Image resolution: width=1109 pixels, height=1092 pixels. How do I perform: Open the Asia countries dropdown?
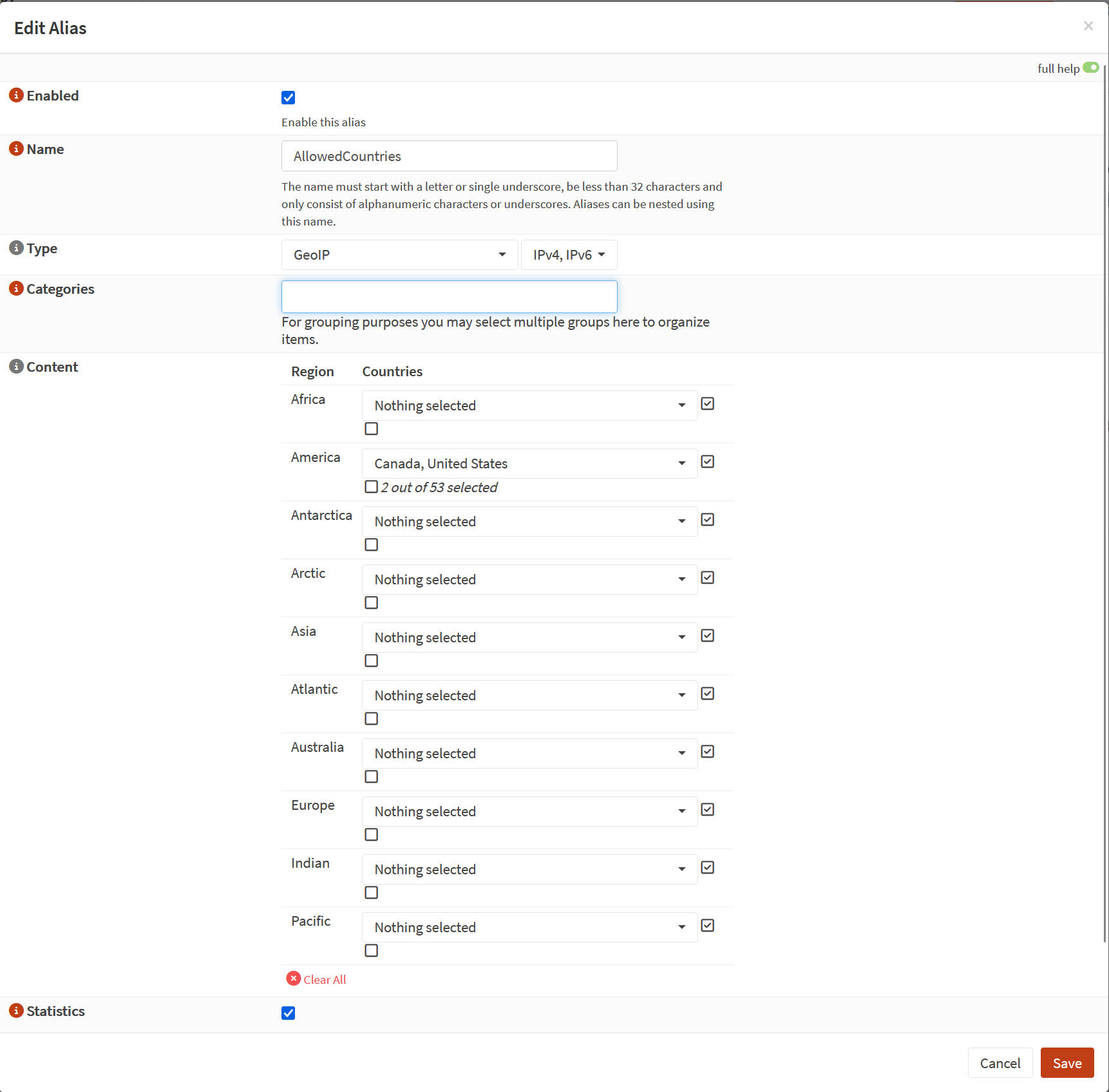click(x=529, y=638)
